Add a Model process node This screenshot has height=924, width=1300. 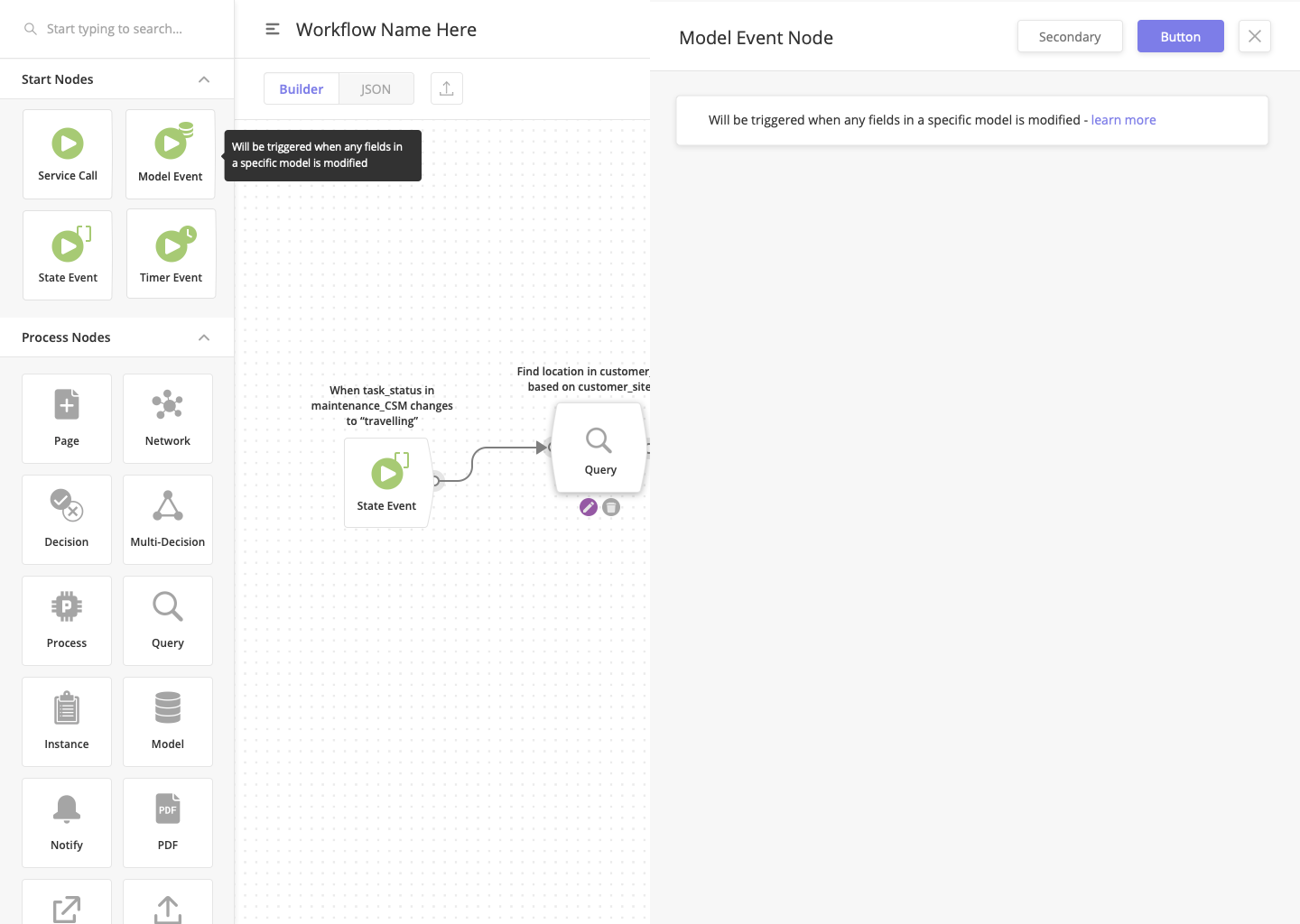(x=168, y=722)
